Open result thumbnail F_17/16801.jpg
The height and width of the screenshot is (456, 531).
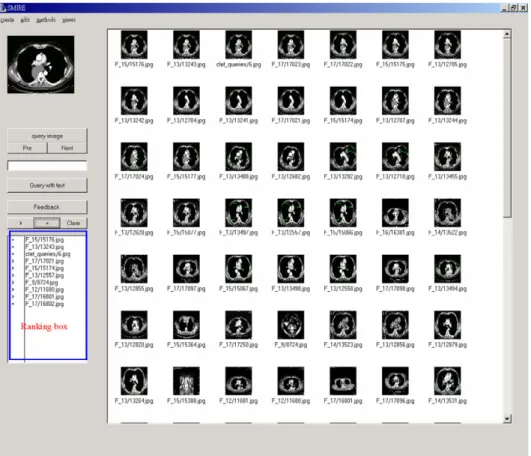point(343,381)
